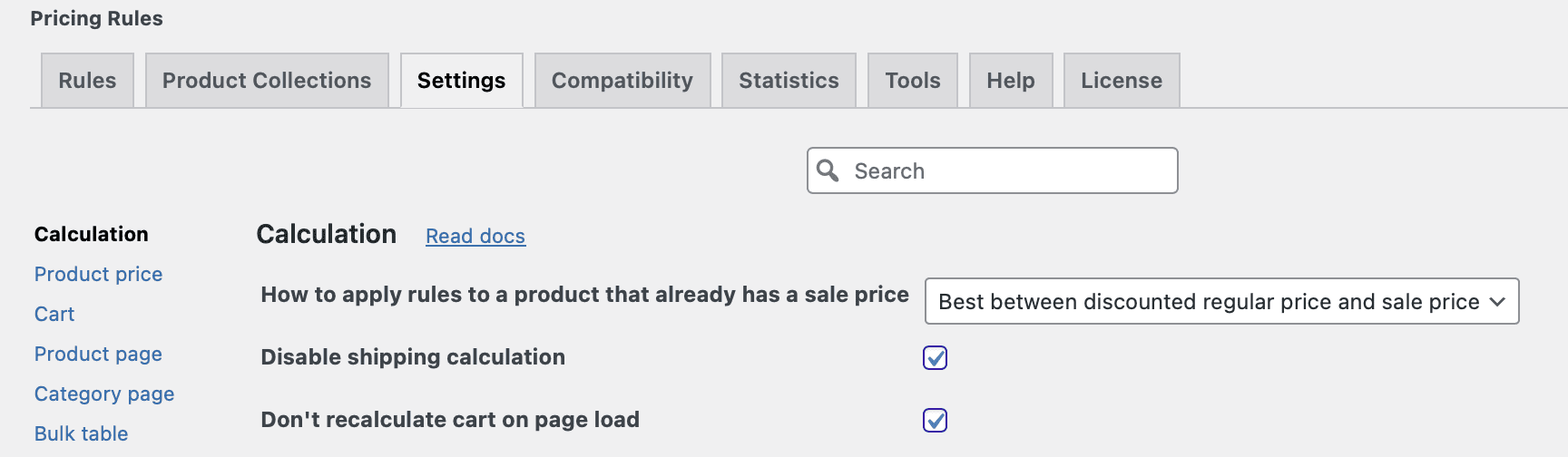Viewport: 1568px width, 457px height.
Task: Click the Read docs link
Action: [x=475, y=237]
